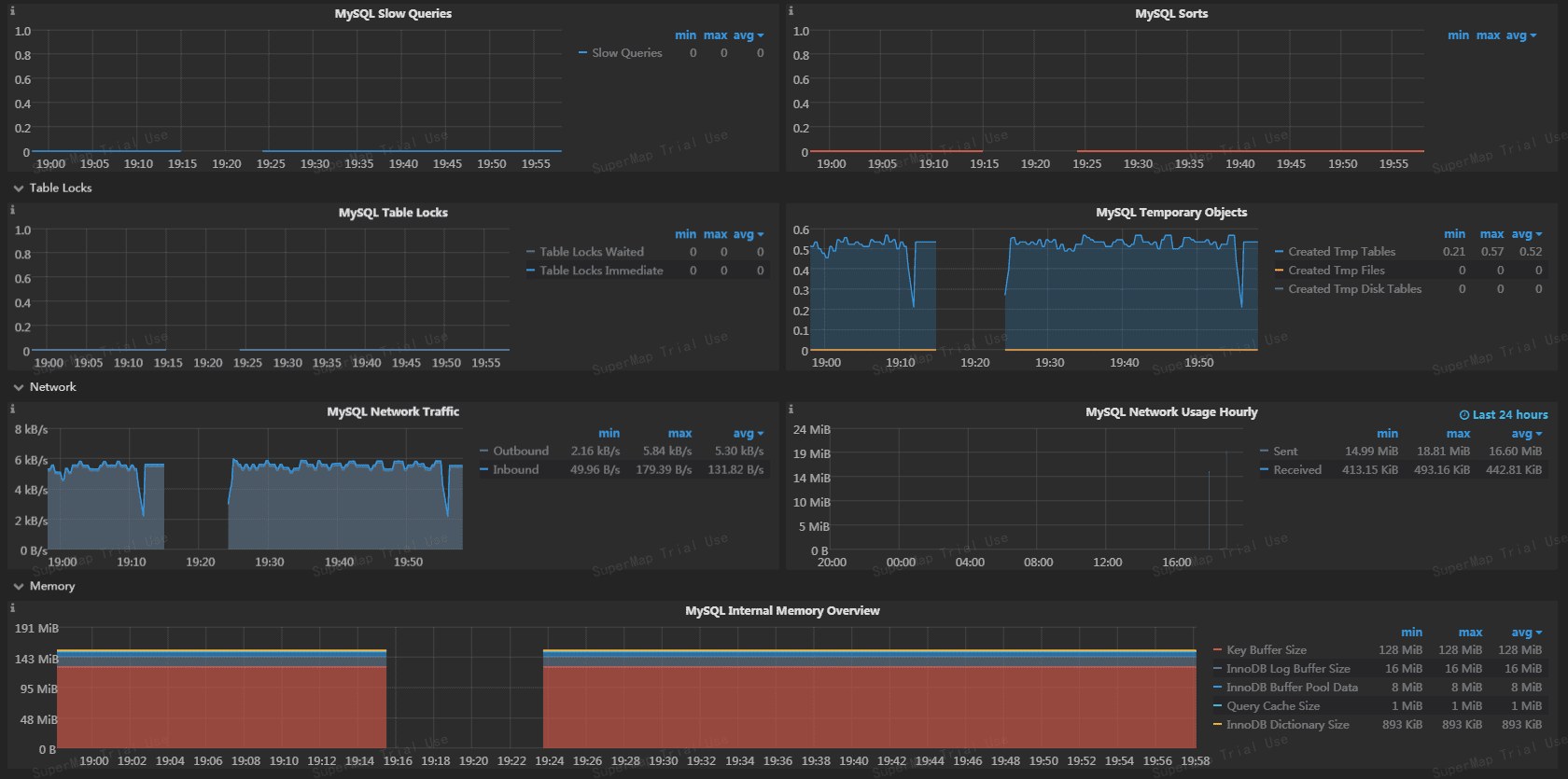Open MySQL Temporary Objects panel title menu
1568x779 pixels.
(1171, 213)
